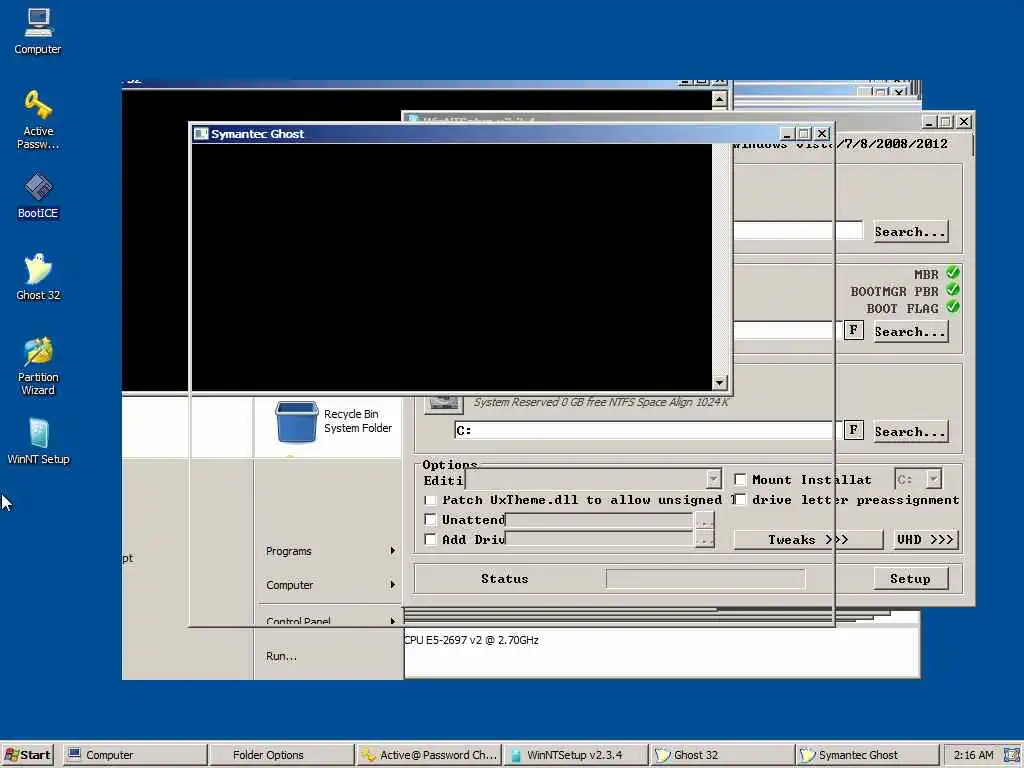Switch to WinNTSetup v2.3.4 taskbar button
Screen dimensions: 1024x768
tap(575, 755)
